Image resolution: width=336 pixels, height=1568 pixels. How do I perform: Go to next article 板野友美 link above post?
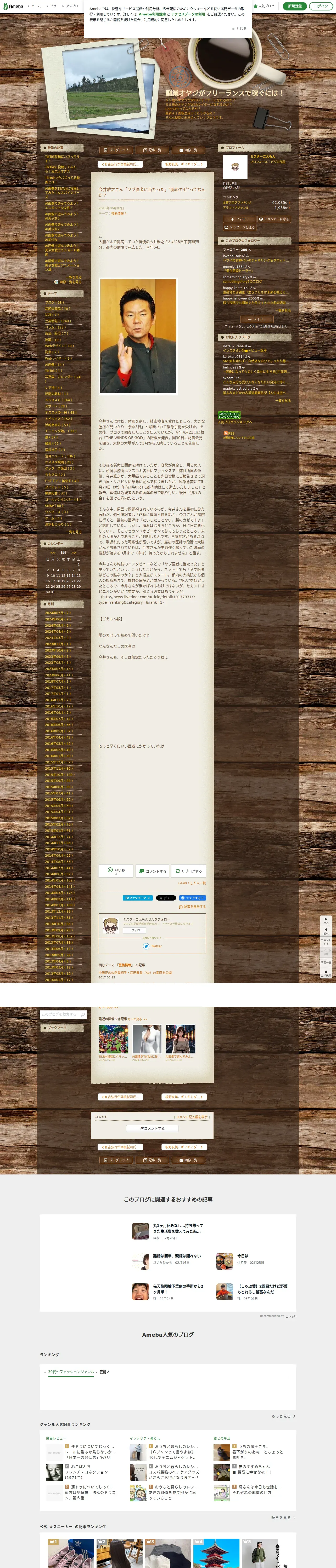coord(184,164)
